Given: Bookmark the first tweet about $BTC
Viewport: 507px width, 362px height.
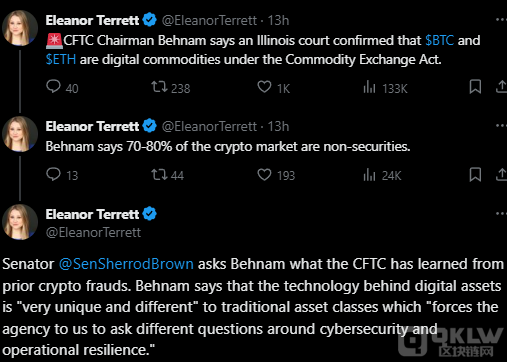Looking at the screenshot, I should [475, 87].
